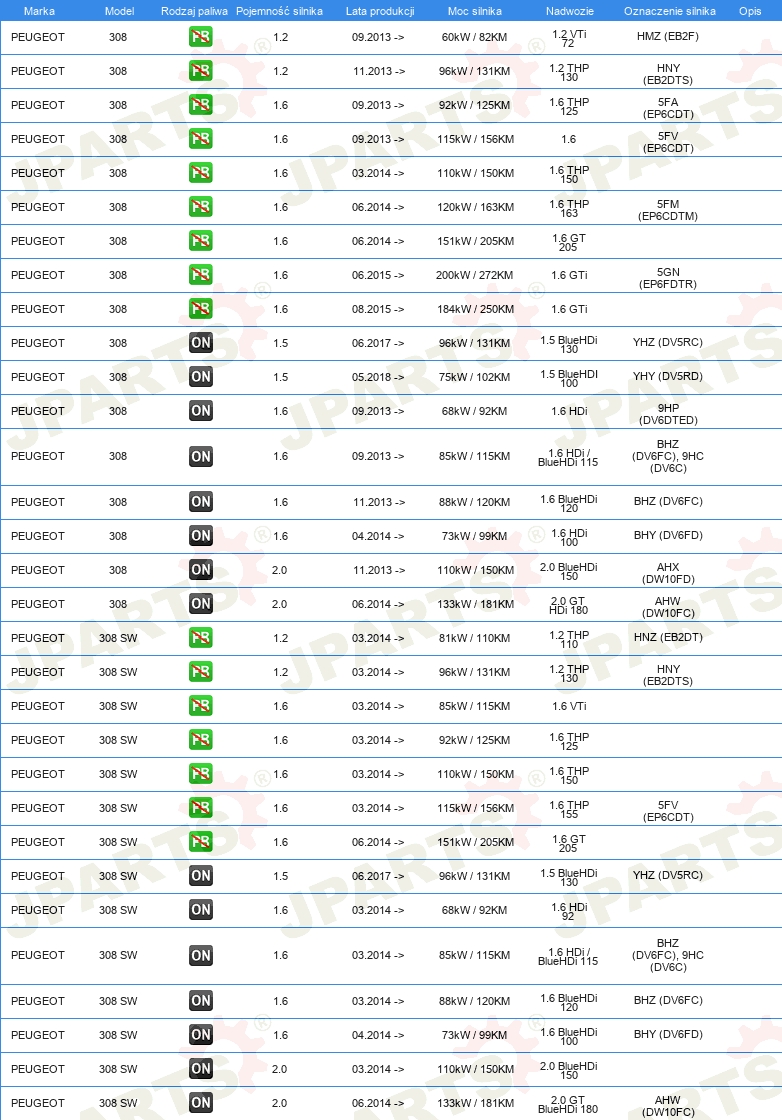Select the 75kW / 102KM power cell

click(x=474, y=377)
